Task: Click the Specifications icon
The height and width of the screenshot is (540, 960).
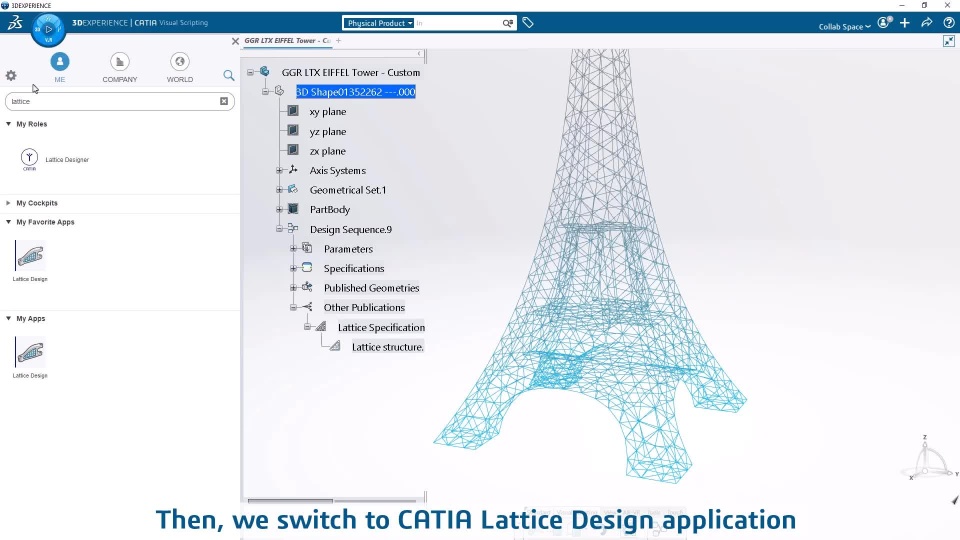Action: coord(307,268)
